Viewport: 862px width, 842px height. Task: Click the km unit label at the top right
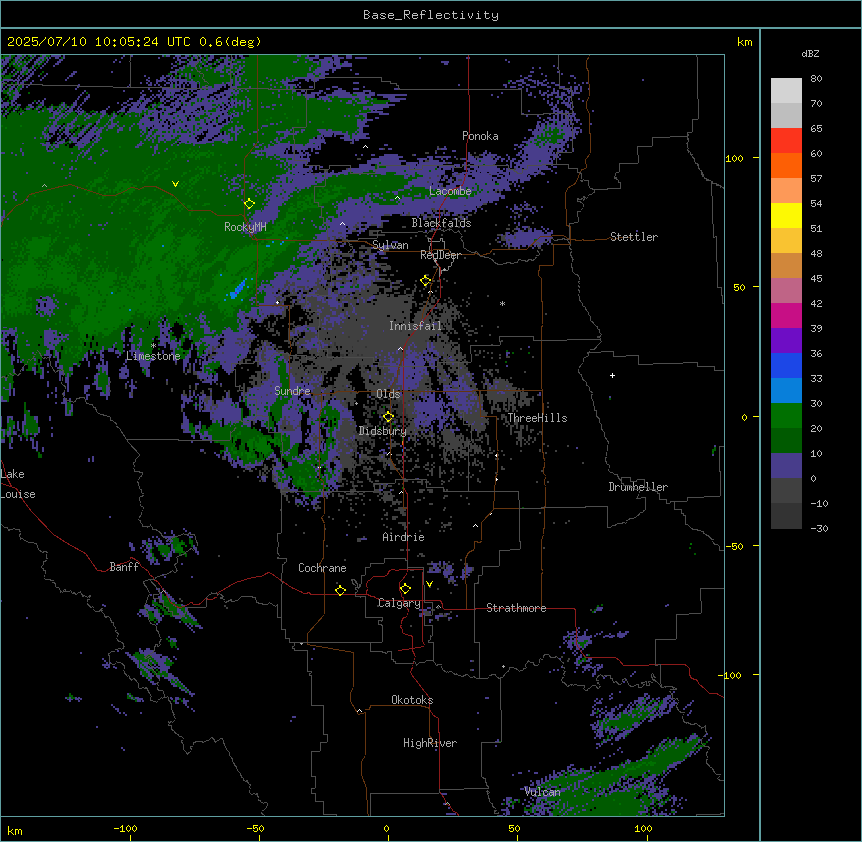click(x=744, y=42)
